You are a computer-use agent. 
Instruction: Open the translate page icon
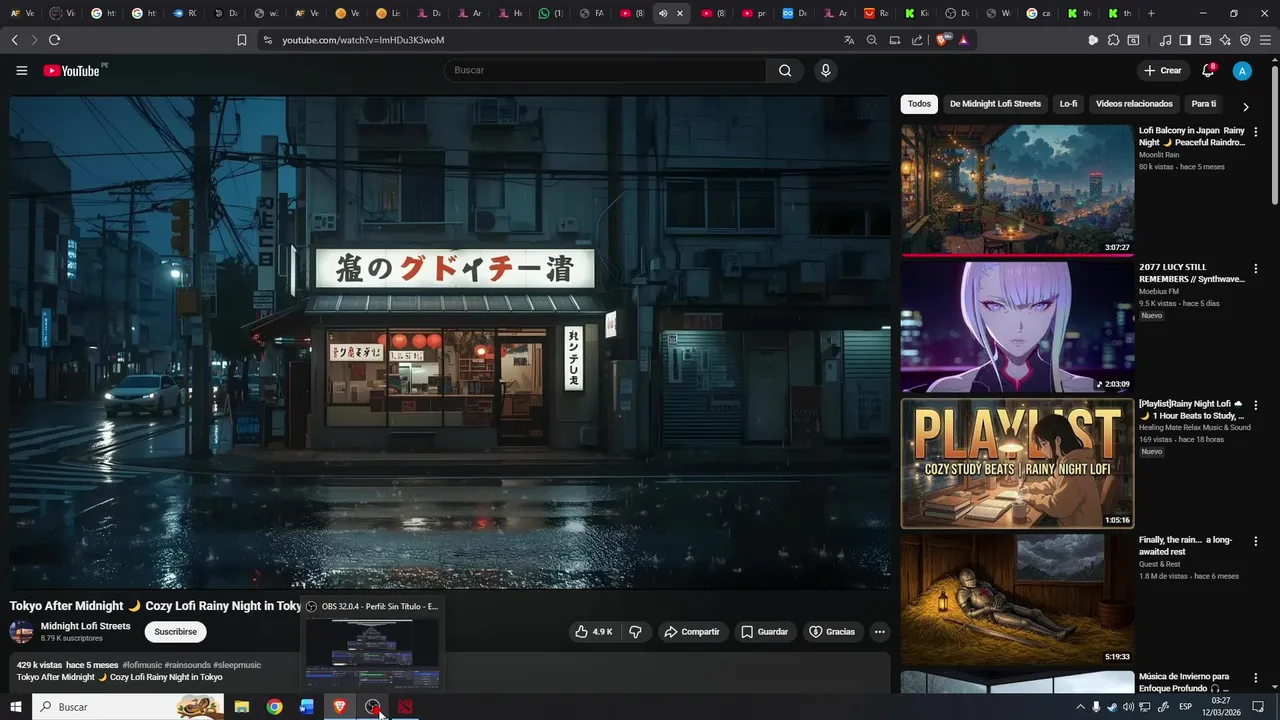click(x=849, y=40)
